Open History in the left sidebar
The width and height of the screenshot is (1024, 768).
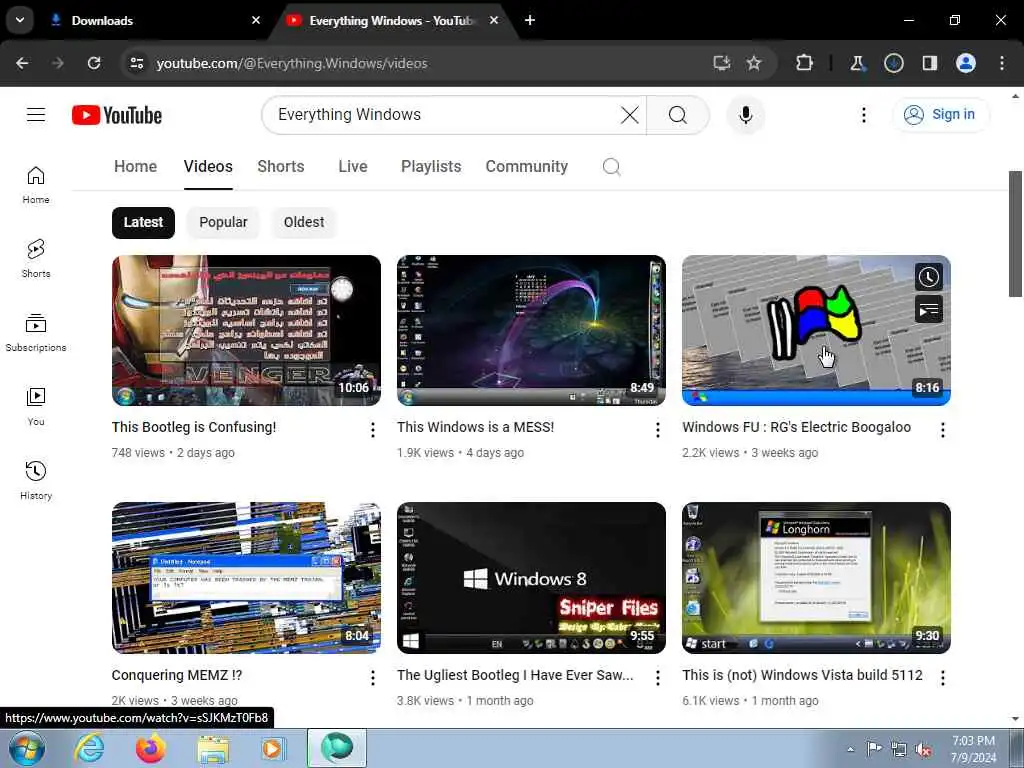click(x=36, y=480)
